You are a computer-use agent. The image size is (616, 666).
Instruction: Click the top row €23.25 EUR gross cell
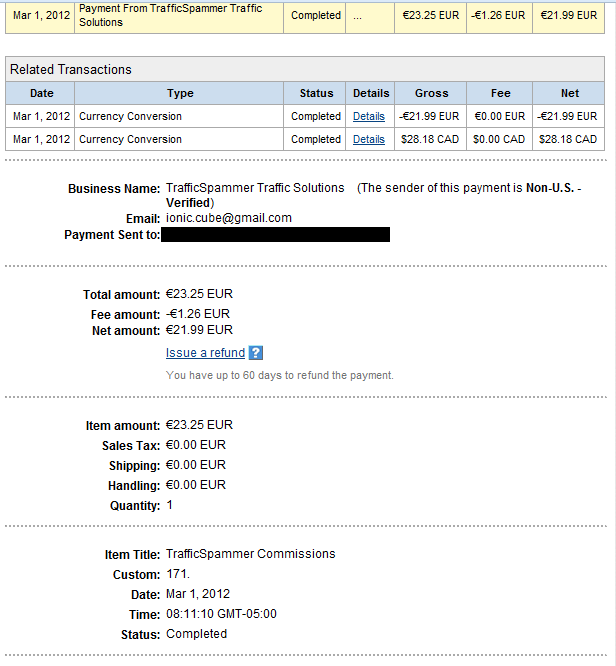tap(431, 15)
